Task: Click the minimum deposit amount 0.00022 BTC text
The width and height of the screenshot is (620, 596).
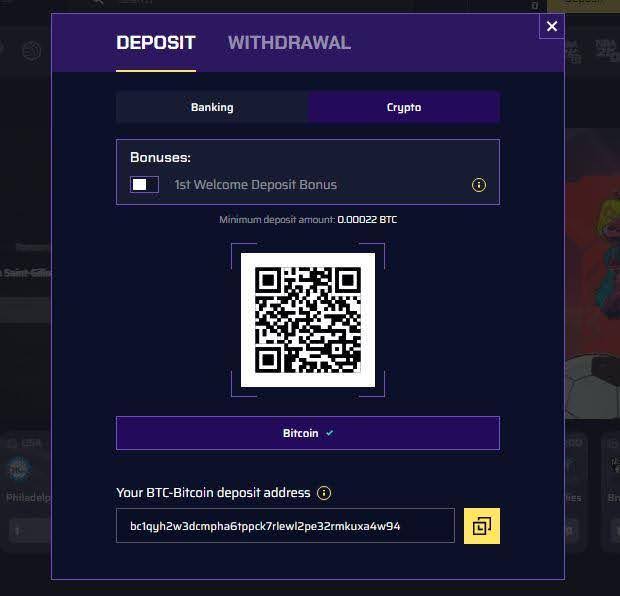Action: pyautogui.click(x=367, y=219)
